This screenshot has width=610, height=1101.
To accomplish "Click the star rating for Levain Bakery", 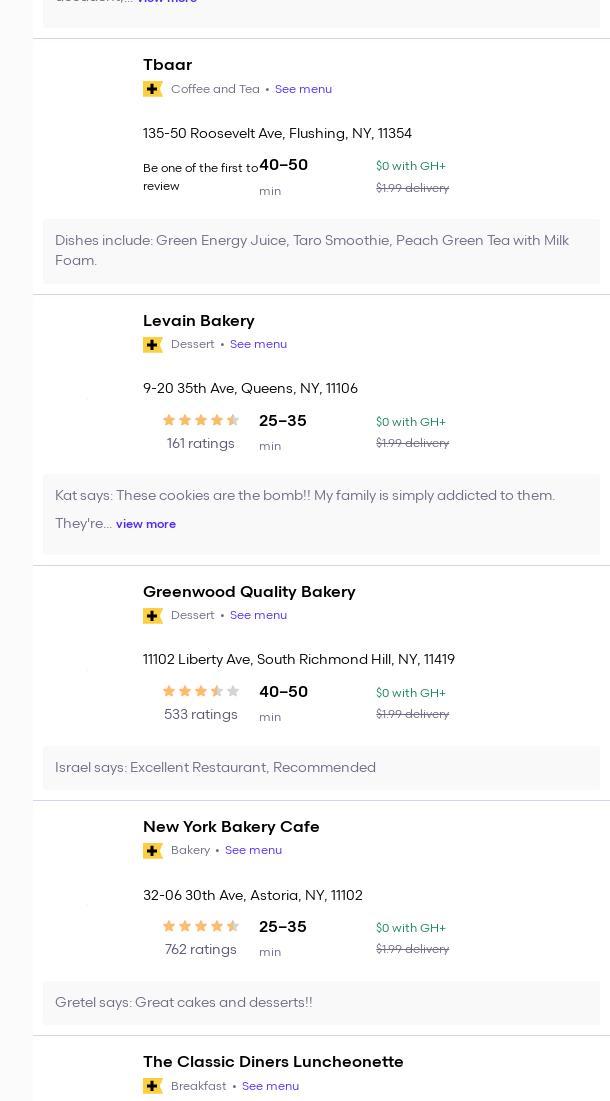I will coord(200,421).
